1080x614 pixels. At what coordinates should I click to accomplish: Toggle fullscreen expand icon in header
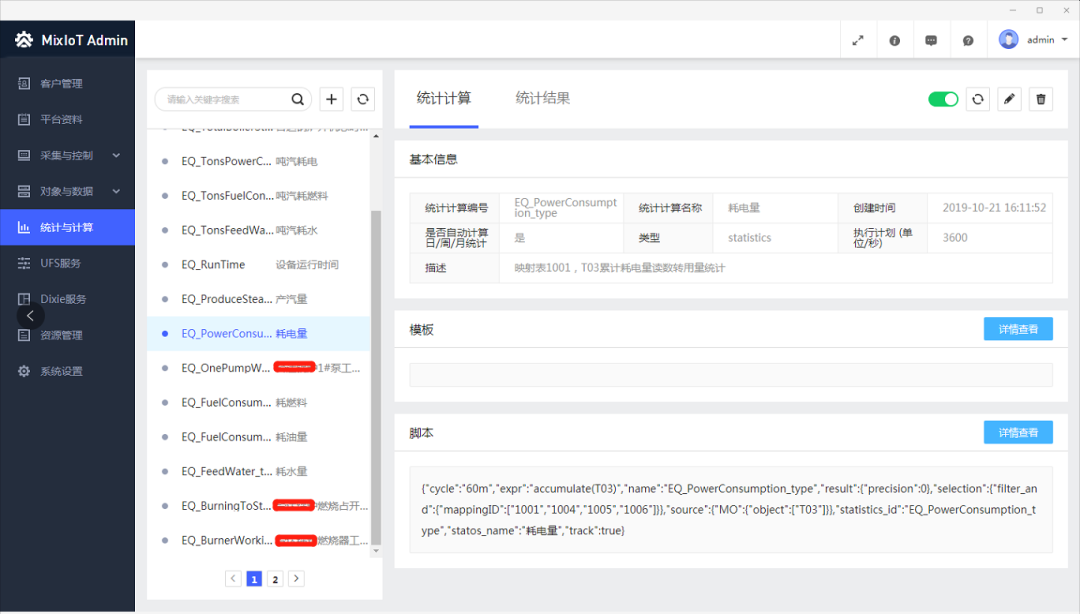click(x=857, y=41)
